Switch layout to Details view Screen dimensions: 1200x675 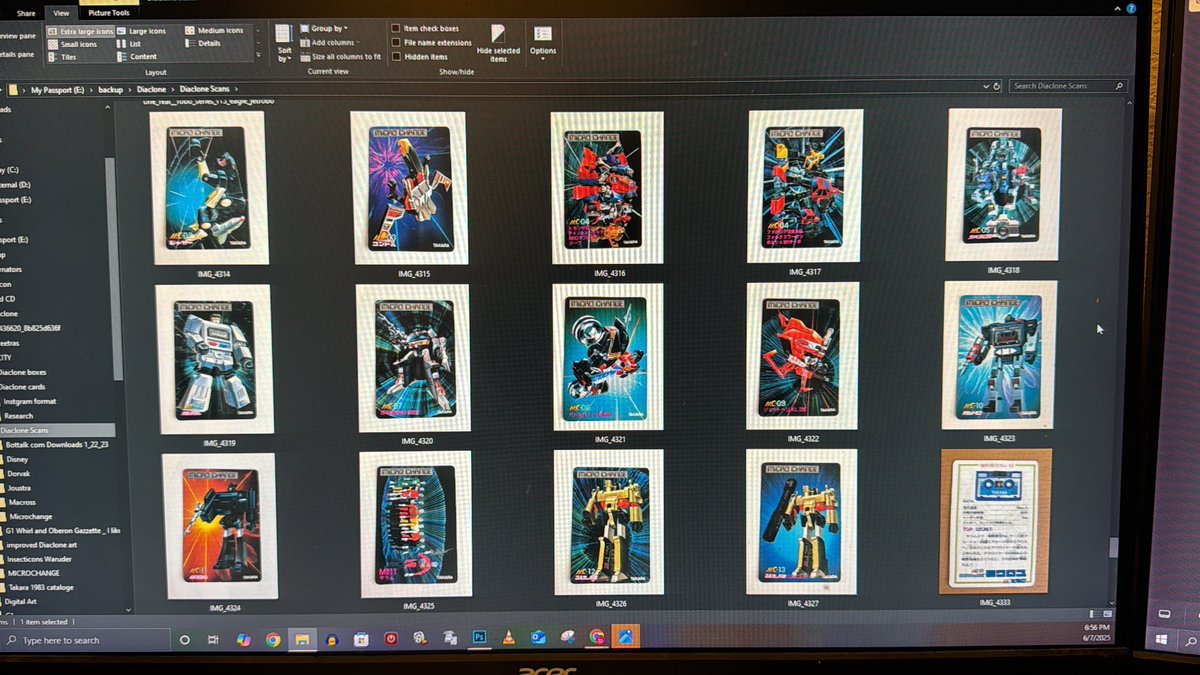(202, 44)
